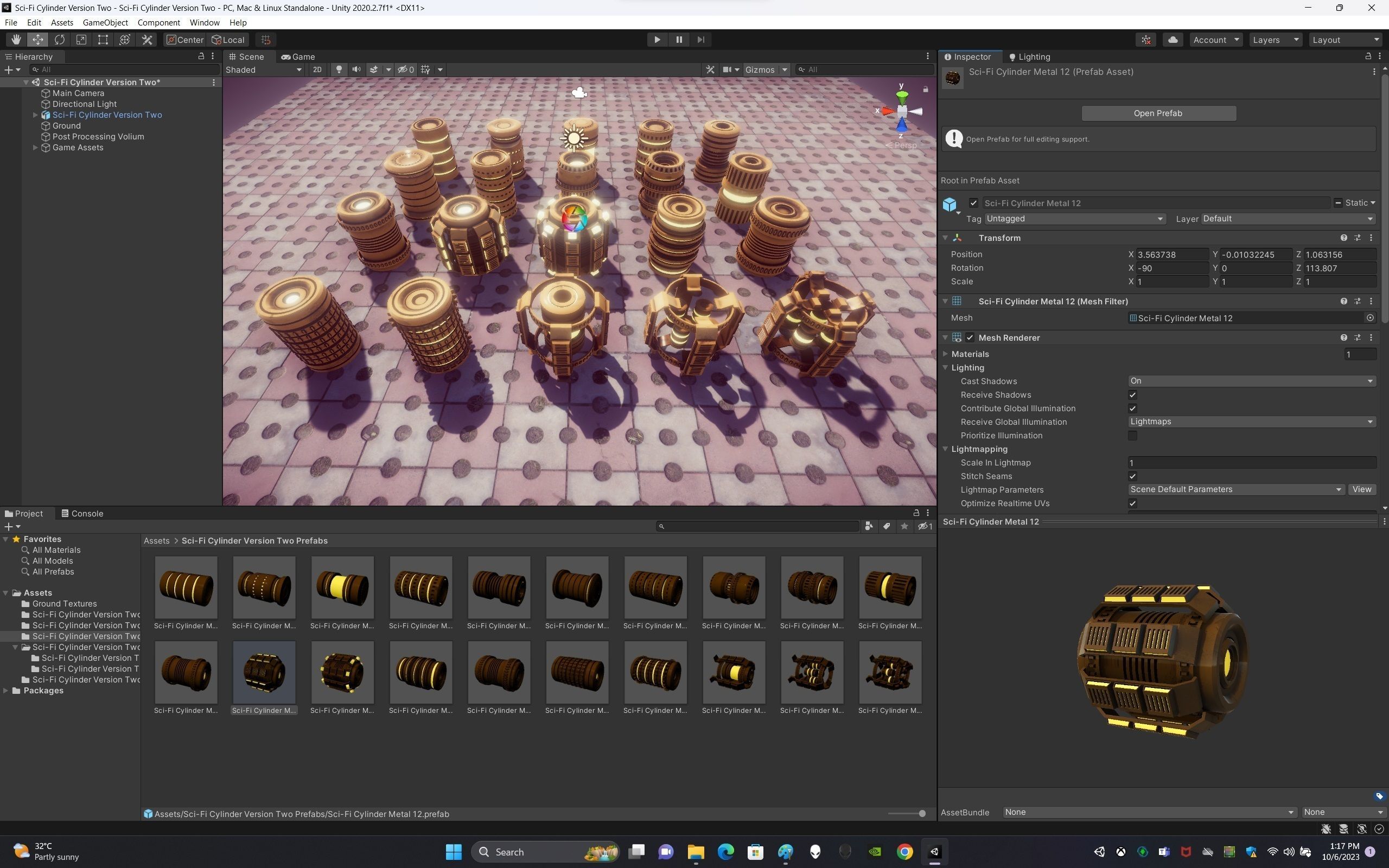Expand Game Assets in Hierarchy

pos(36,148)
